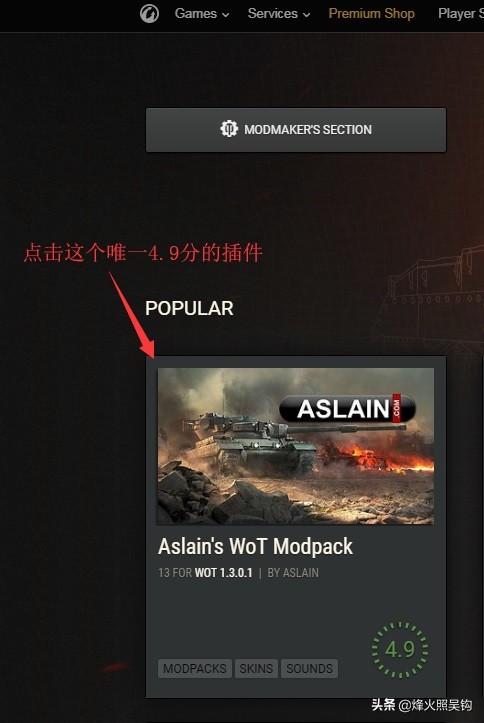Click the gear icon in Modmaker's Section

click(x=229, y=129)
